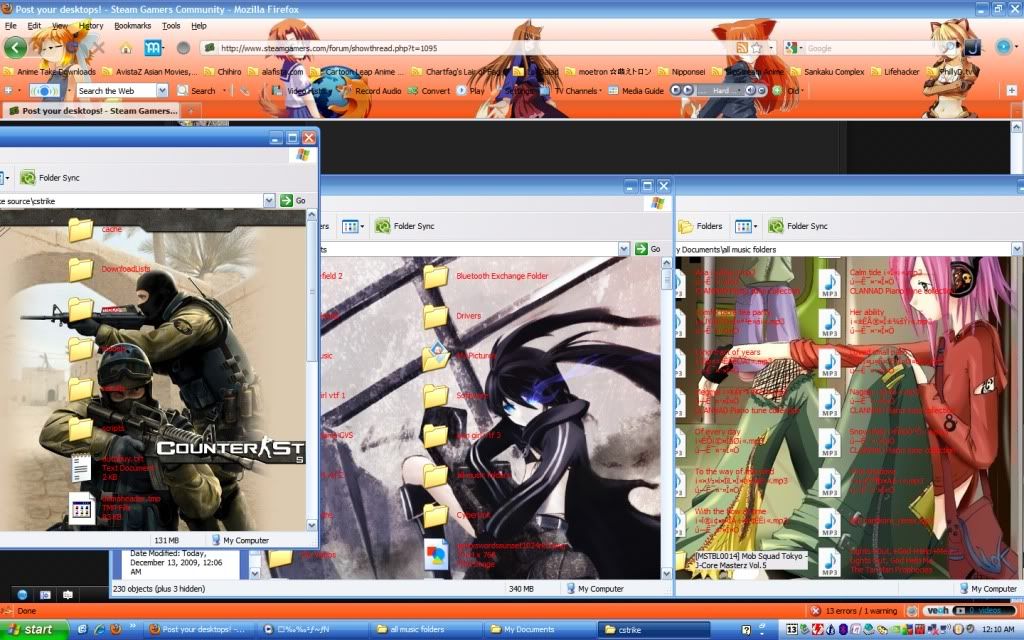Click the veoh logo in status bar
Image resolution: width=1024 pixels, height=640 pixels.
(x=938, y=611)
